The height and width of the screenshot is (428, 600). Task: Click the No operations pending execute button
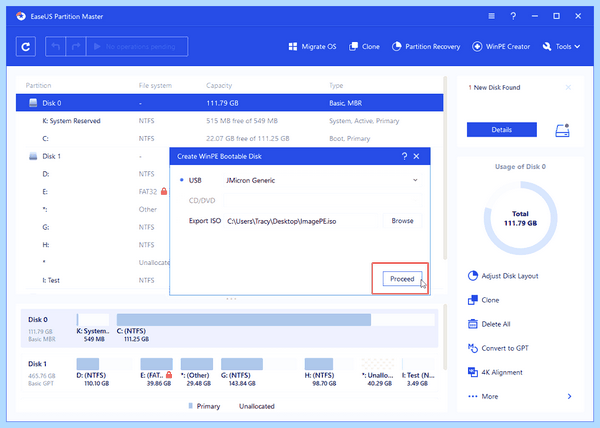(x=137, y=47)
